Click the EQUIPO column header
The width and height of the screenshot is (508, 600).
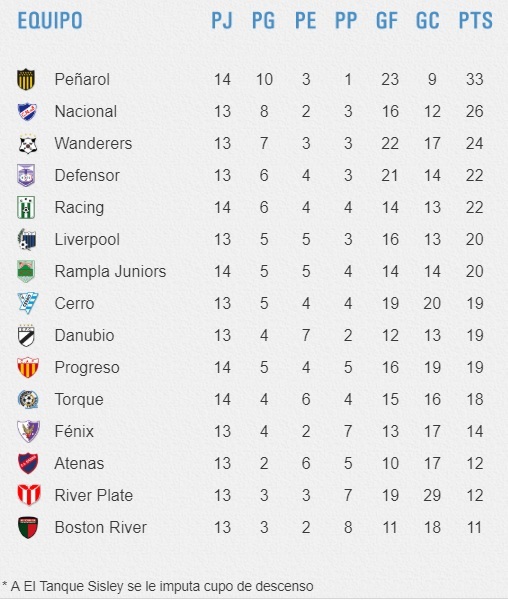coord(50,21)
